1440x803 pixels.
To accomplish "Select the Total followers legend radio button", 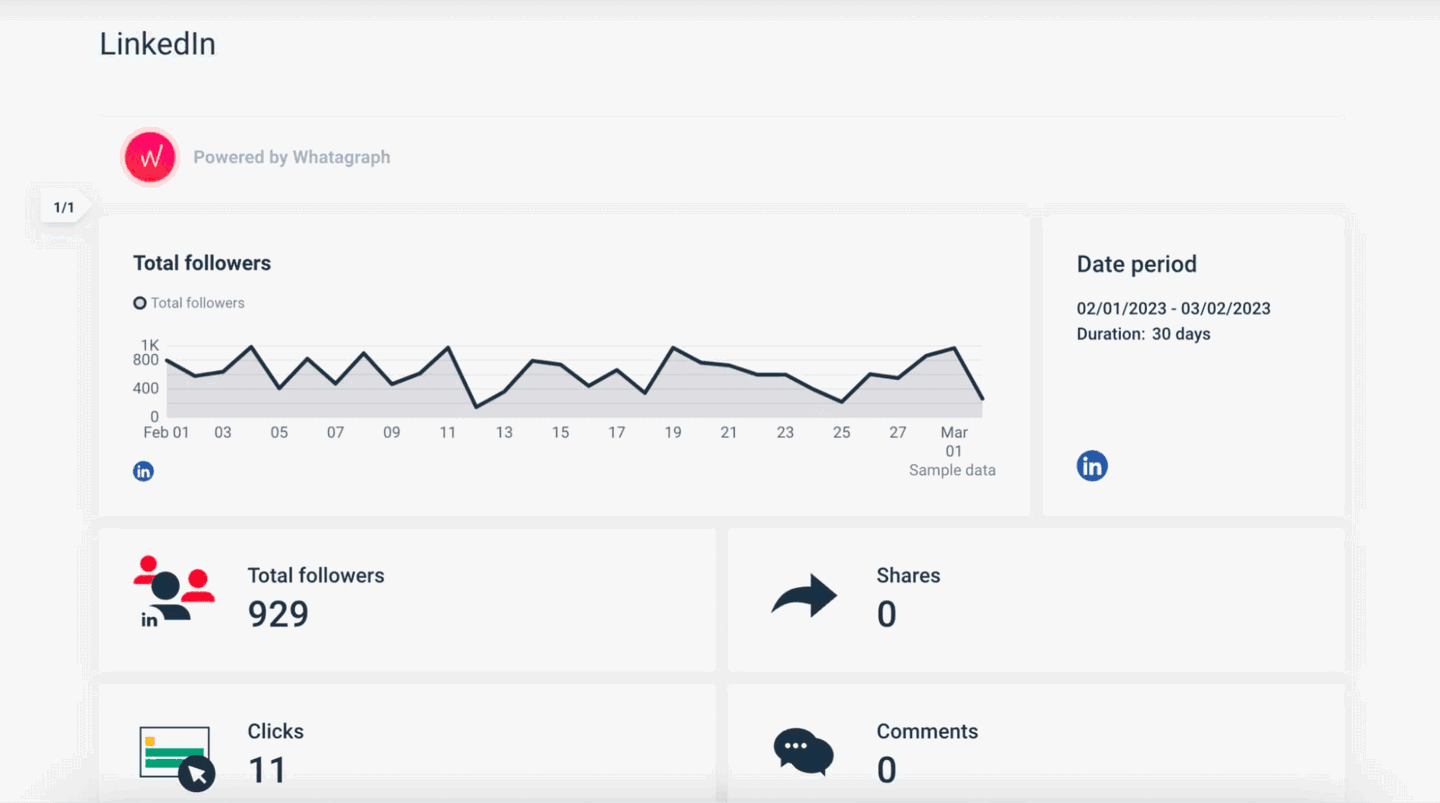I will pos(140,302).
